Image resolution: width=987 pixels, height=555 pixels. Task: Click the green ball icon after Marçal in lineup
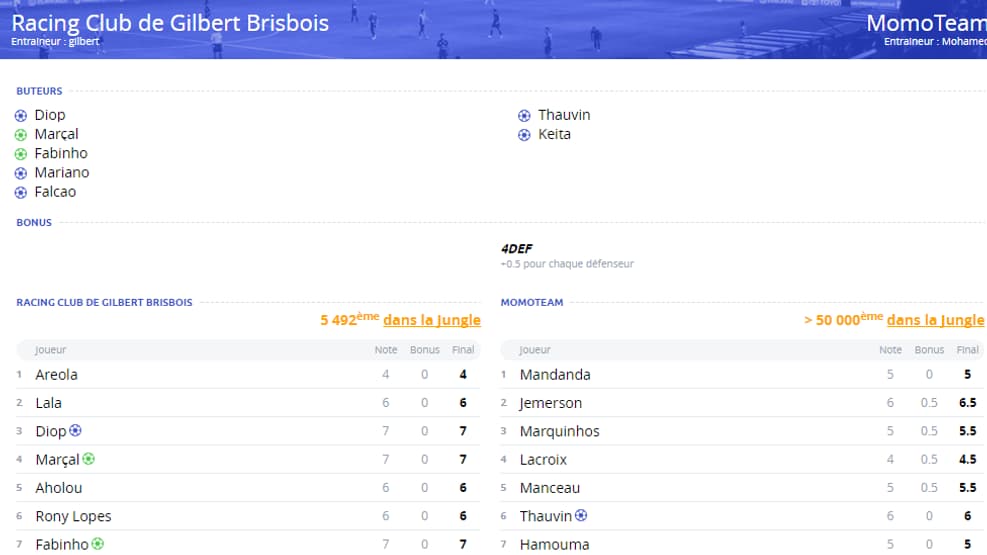[x=89, y=459]
